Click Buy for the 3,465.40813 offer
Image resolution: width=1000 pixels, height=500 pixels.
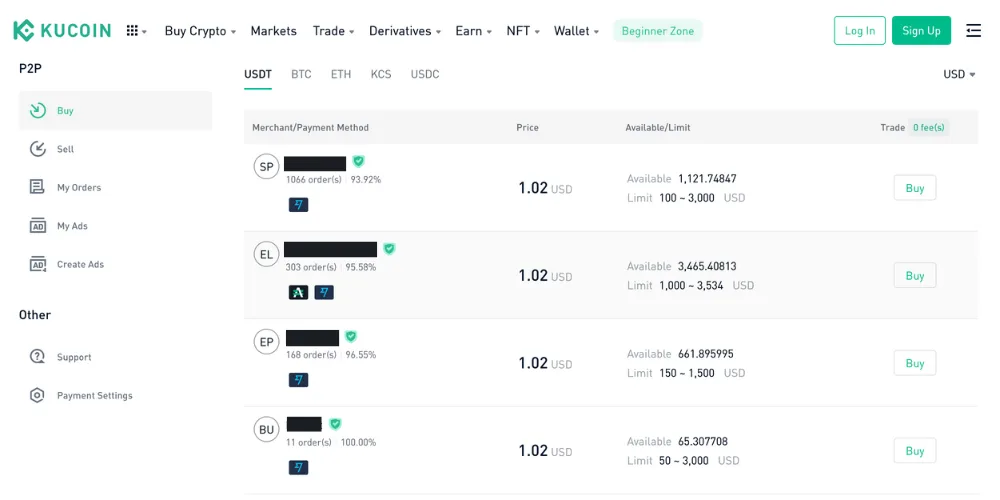pyautogui.click(x=914, y=275)
